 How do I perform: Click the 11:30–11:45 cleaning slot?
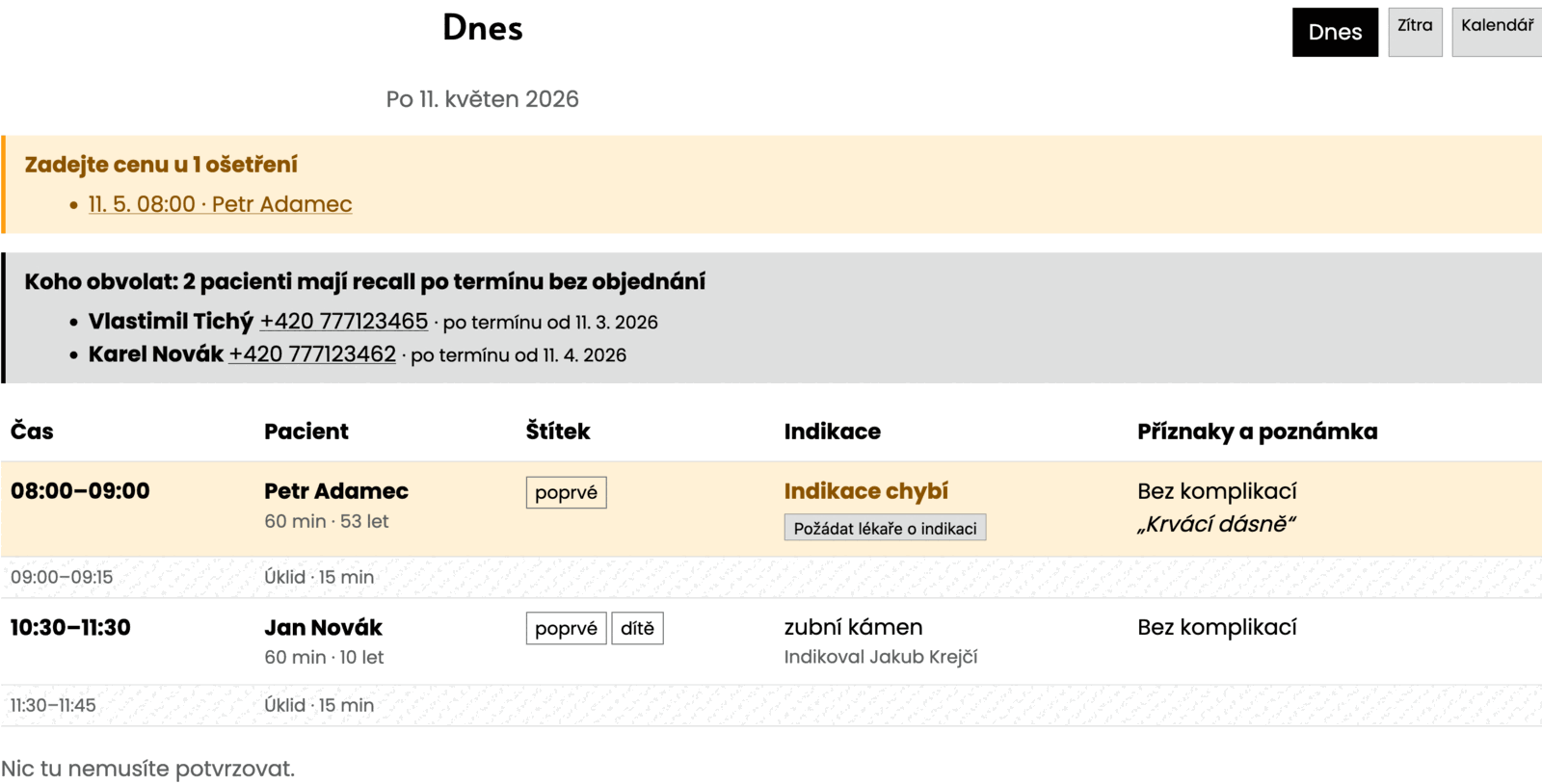pos(53,705)
